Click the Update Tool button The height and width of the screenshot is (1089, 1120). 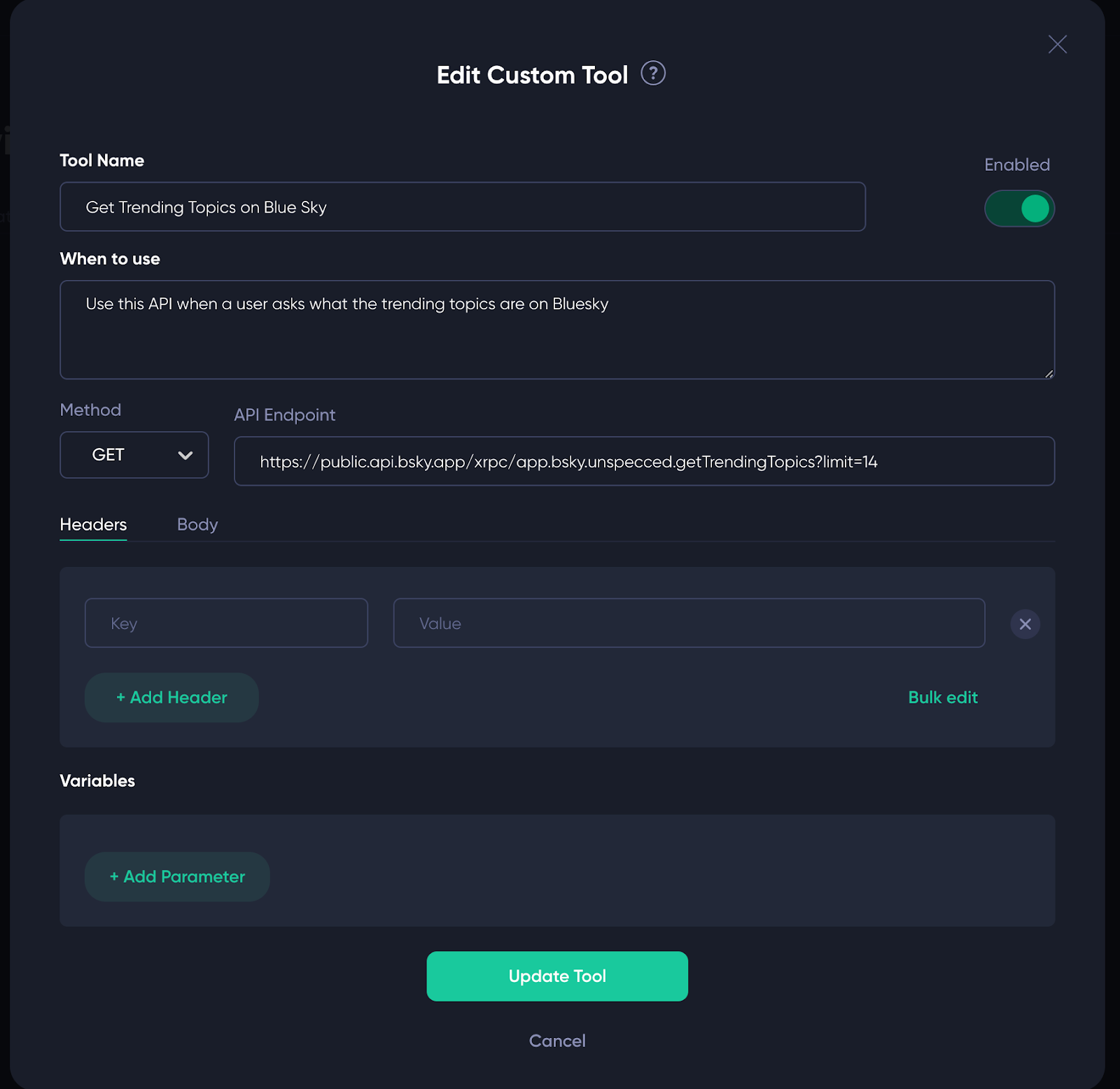pyautogui.click(x=557, y=976)
